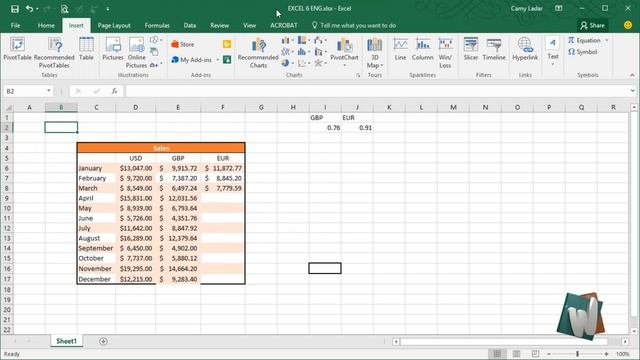The height and width of the screenshot is (360, 640).
Task: Open the Office Store add-ins
Action: click(x=183, y=44)
